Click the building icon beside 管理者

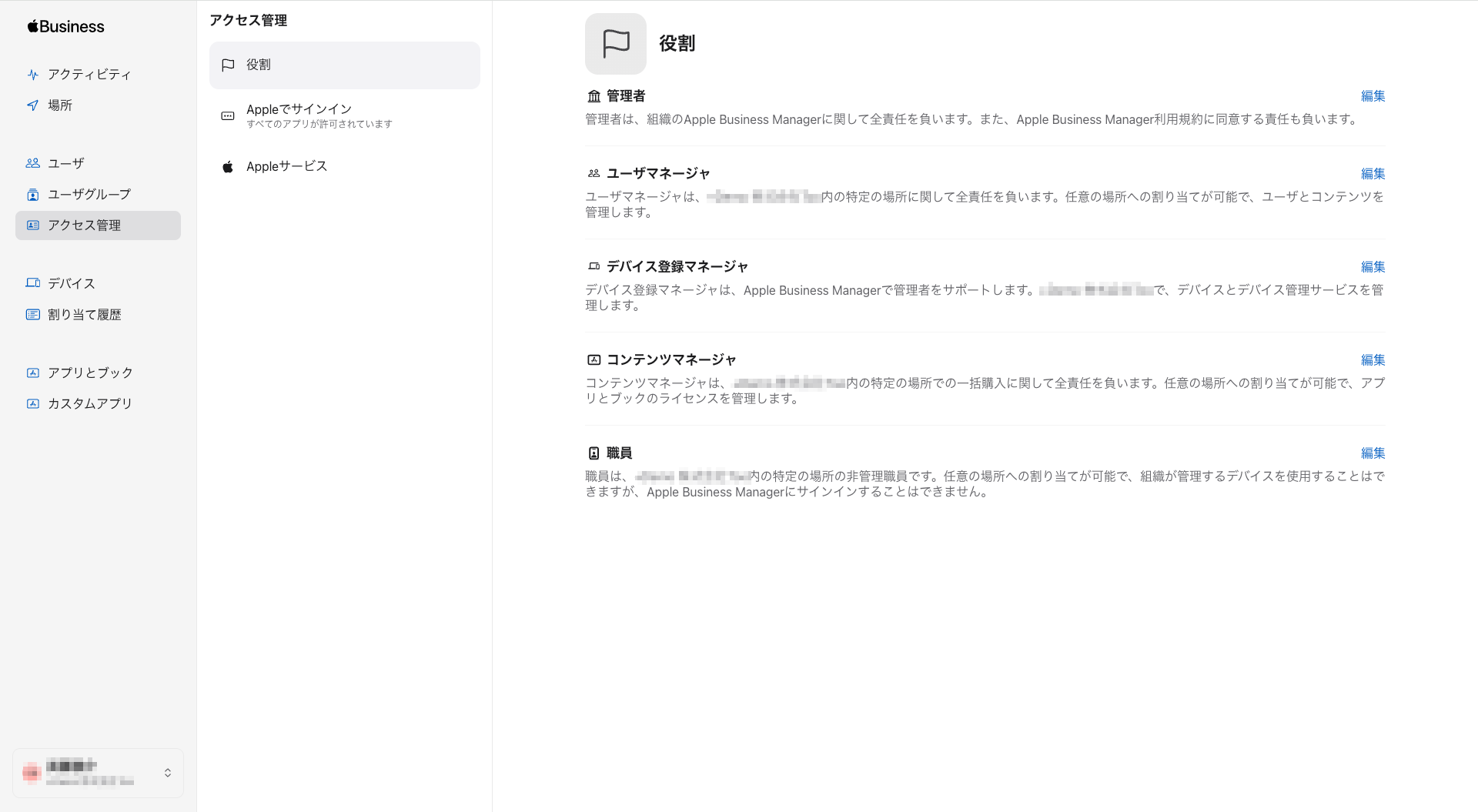594,96
